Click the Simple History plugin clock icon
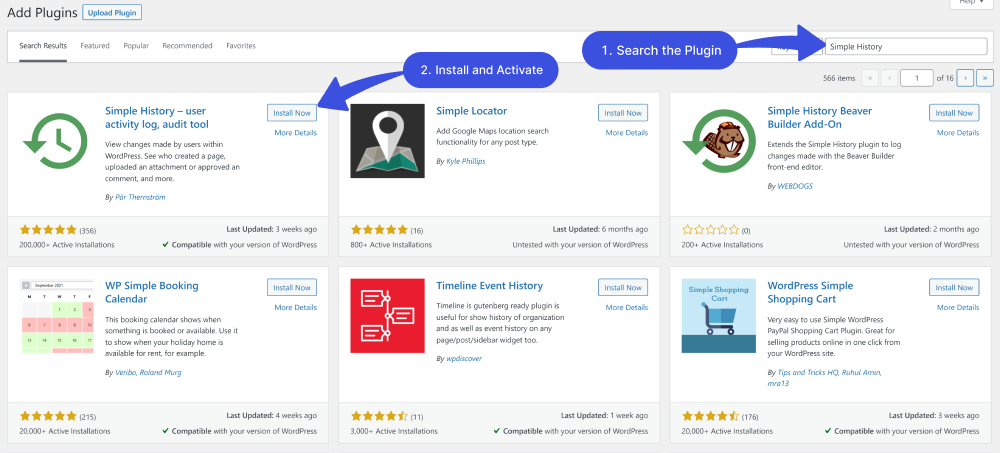1000x453 pixels. coord(56,140)
